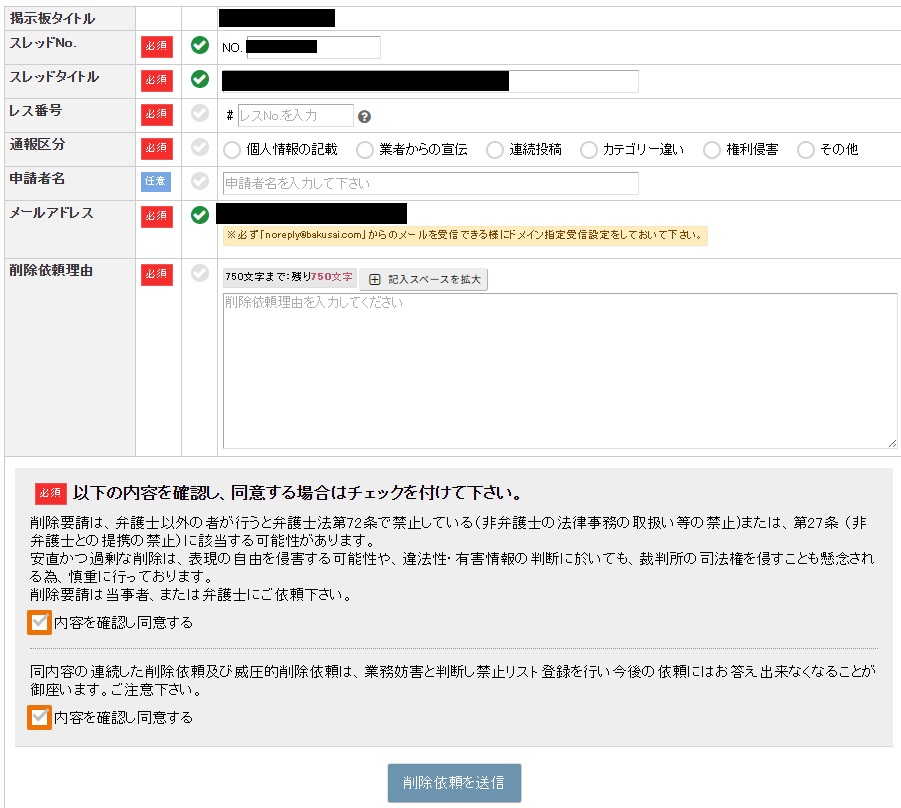
Task: Click gray validation check in 申請者名 row
Action: tap(200, 181)
